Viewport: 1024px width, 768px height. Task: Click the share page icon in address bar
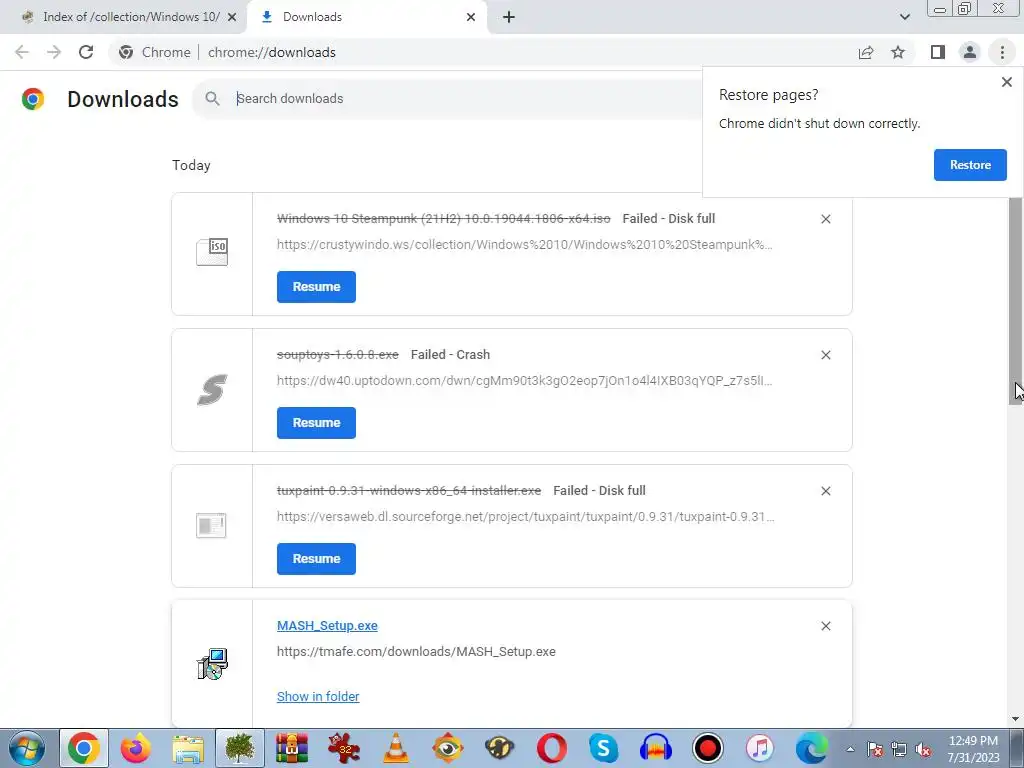(x=866, y=52)
